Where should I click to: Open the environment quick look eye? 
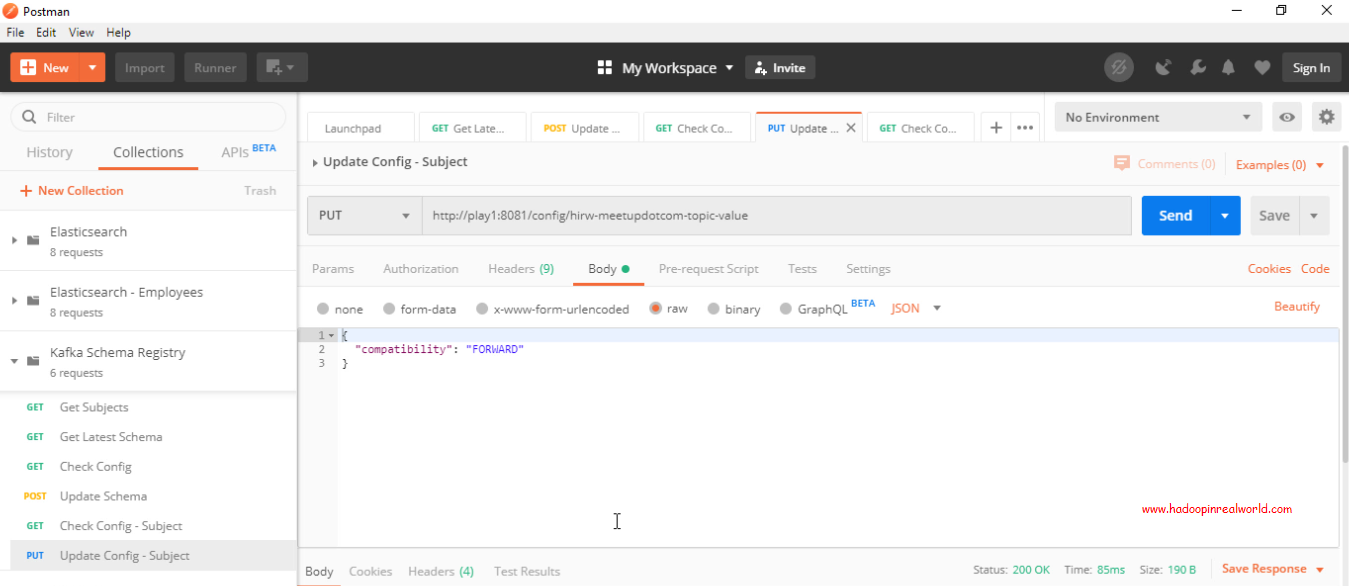(1287, 117)
